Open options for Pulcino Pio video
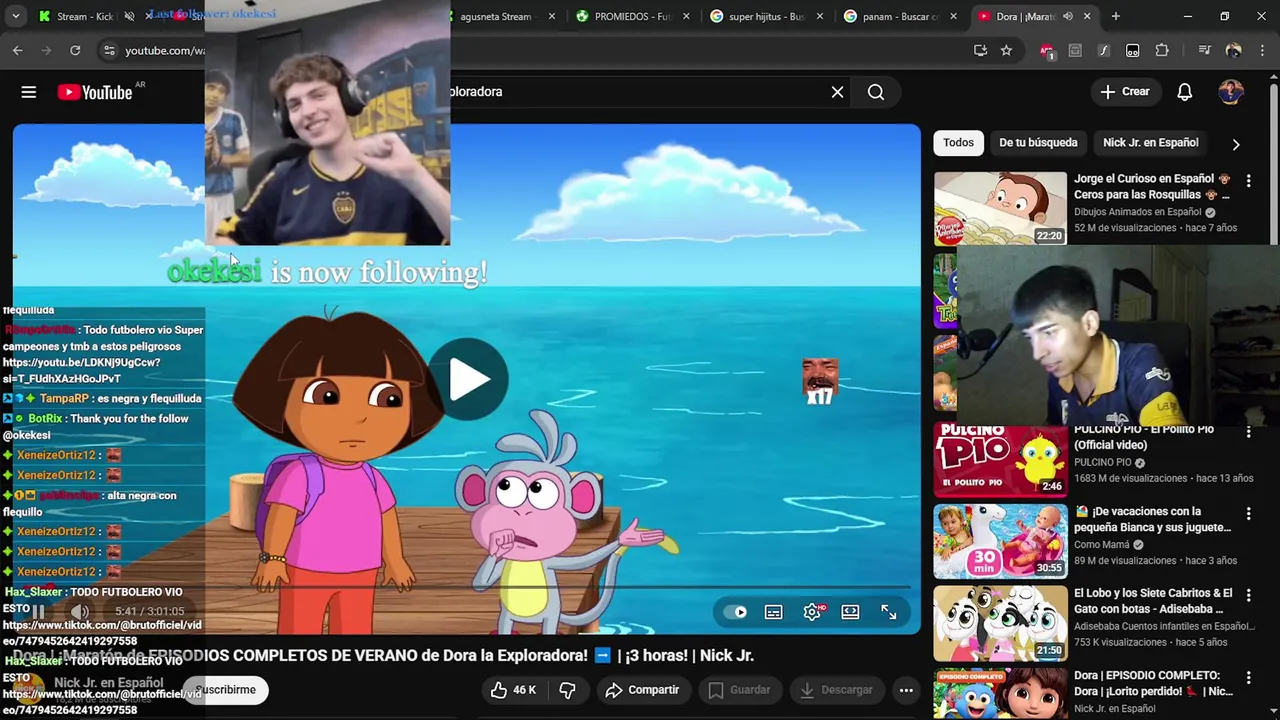This screenshot has width=1280, height=720. tap(1248, 432)
